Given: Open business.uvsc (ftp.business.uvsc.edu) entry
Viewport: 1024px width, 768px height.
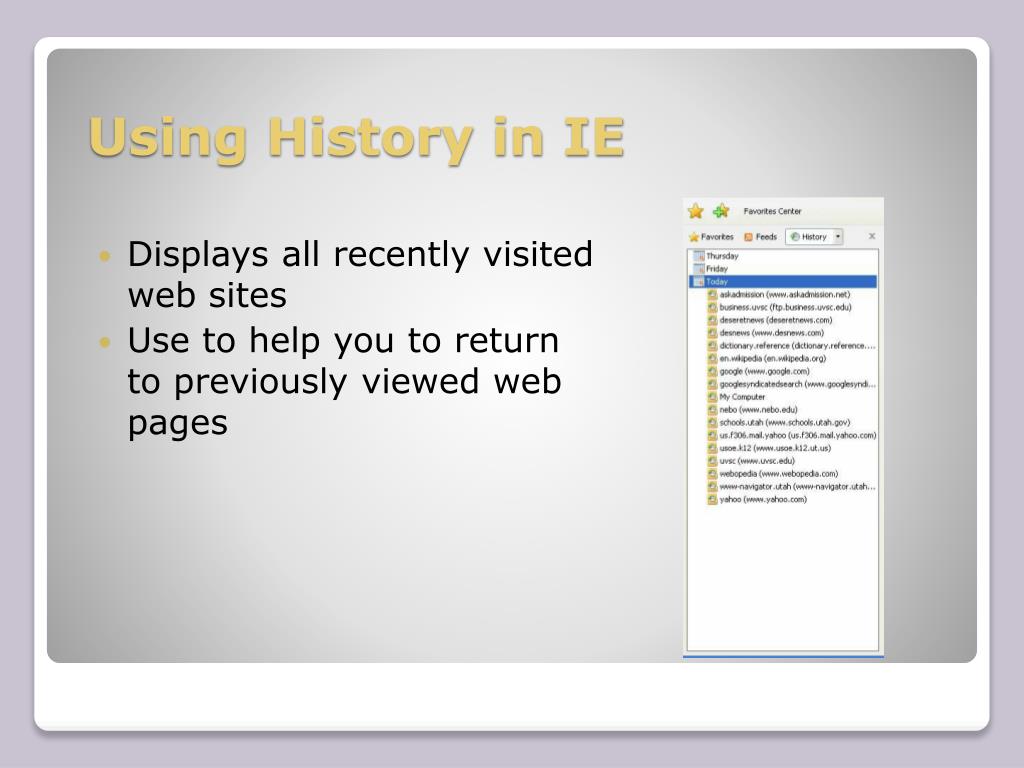Looking at the screenshot, I should (780, 307).
